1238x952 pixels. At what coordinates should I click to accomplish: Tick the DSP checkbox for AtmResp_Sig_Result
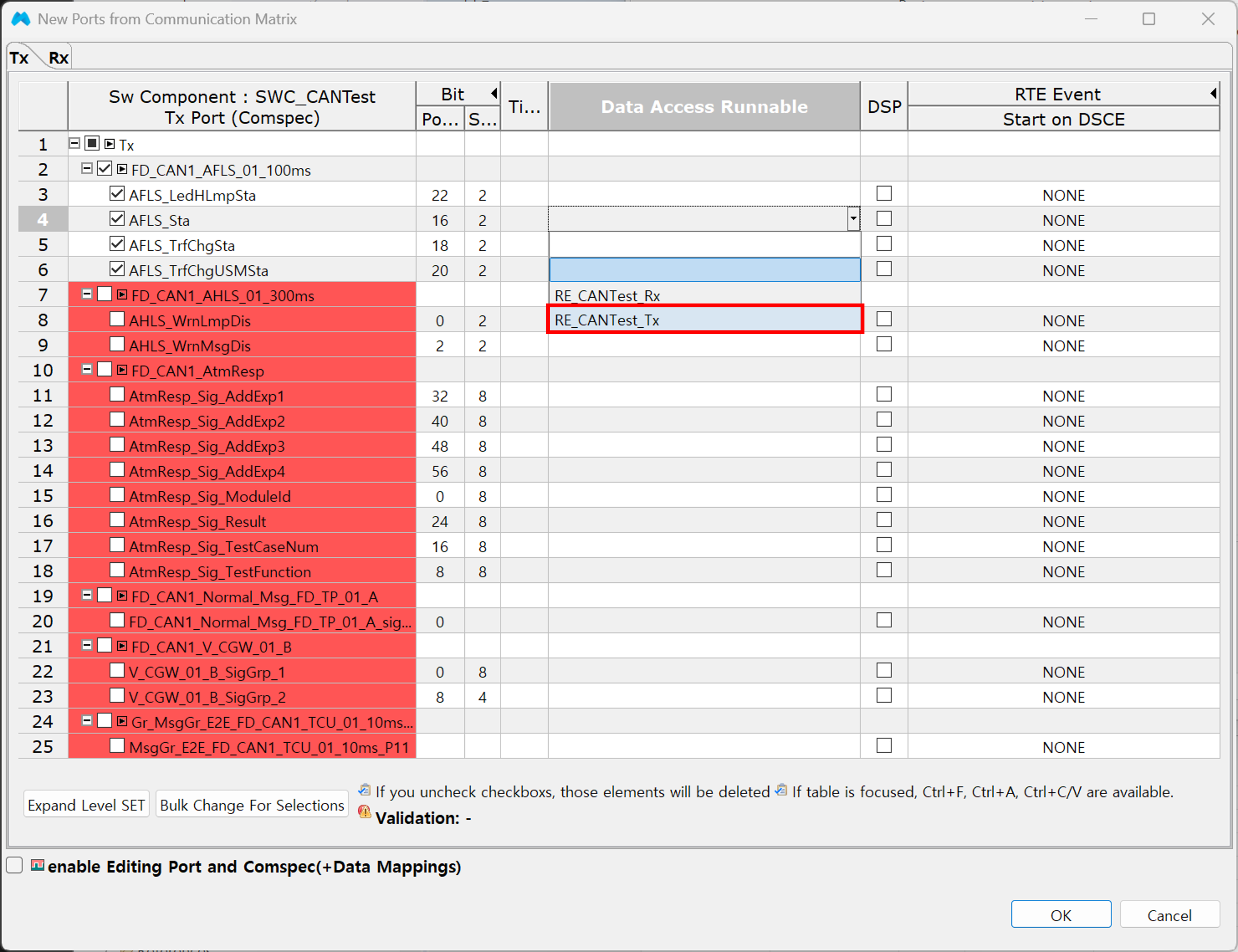(884, 520)
